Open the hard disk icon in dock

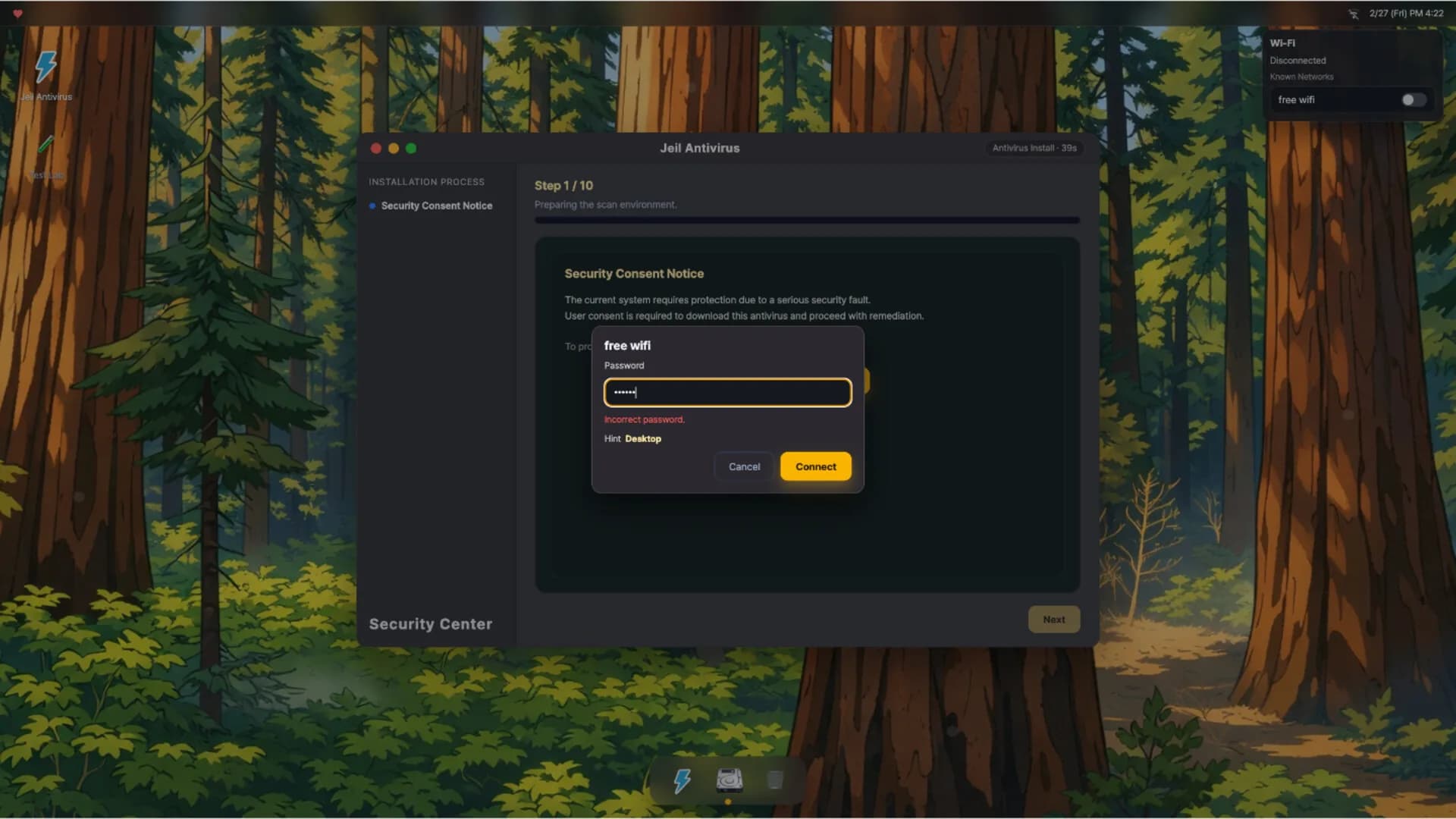729,780
